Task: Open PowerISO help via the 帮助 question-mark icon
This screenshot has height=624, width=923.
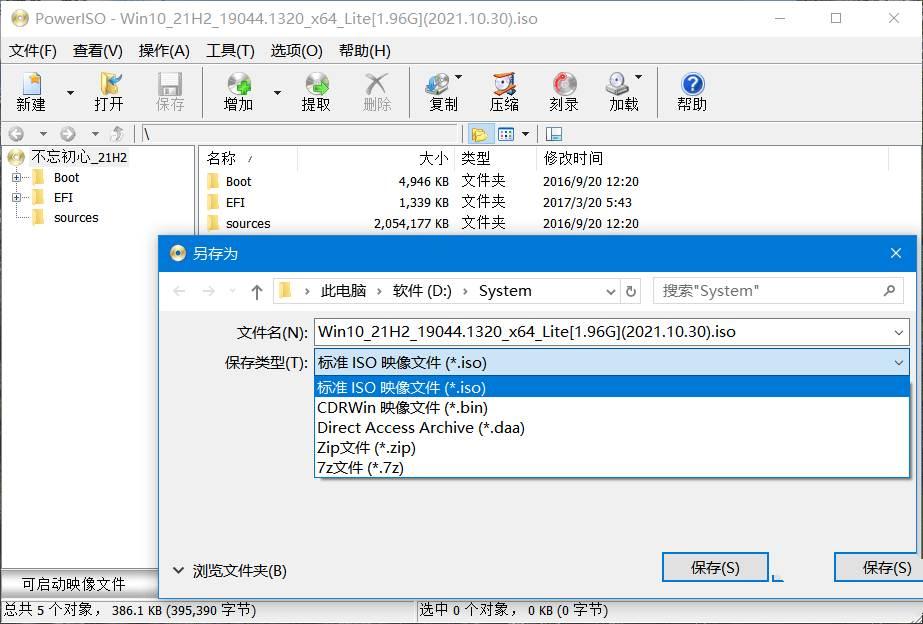Action: 691,90
